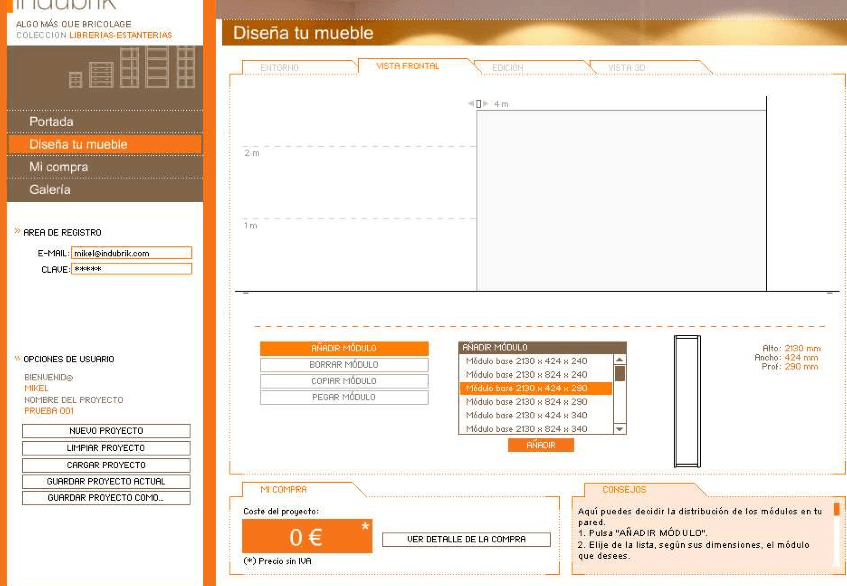Click the left arrow of the wall width control

point(471,104)
